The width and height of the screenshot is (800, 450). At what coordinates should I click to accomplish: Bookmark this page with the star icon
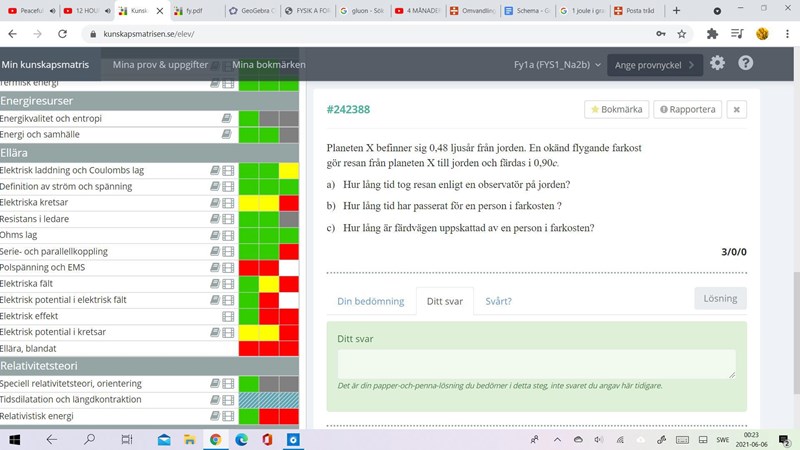tap(682, 33)
